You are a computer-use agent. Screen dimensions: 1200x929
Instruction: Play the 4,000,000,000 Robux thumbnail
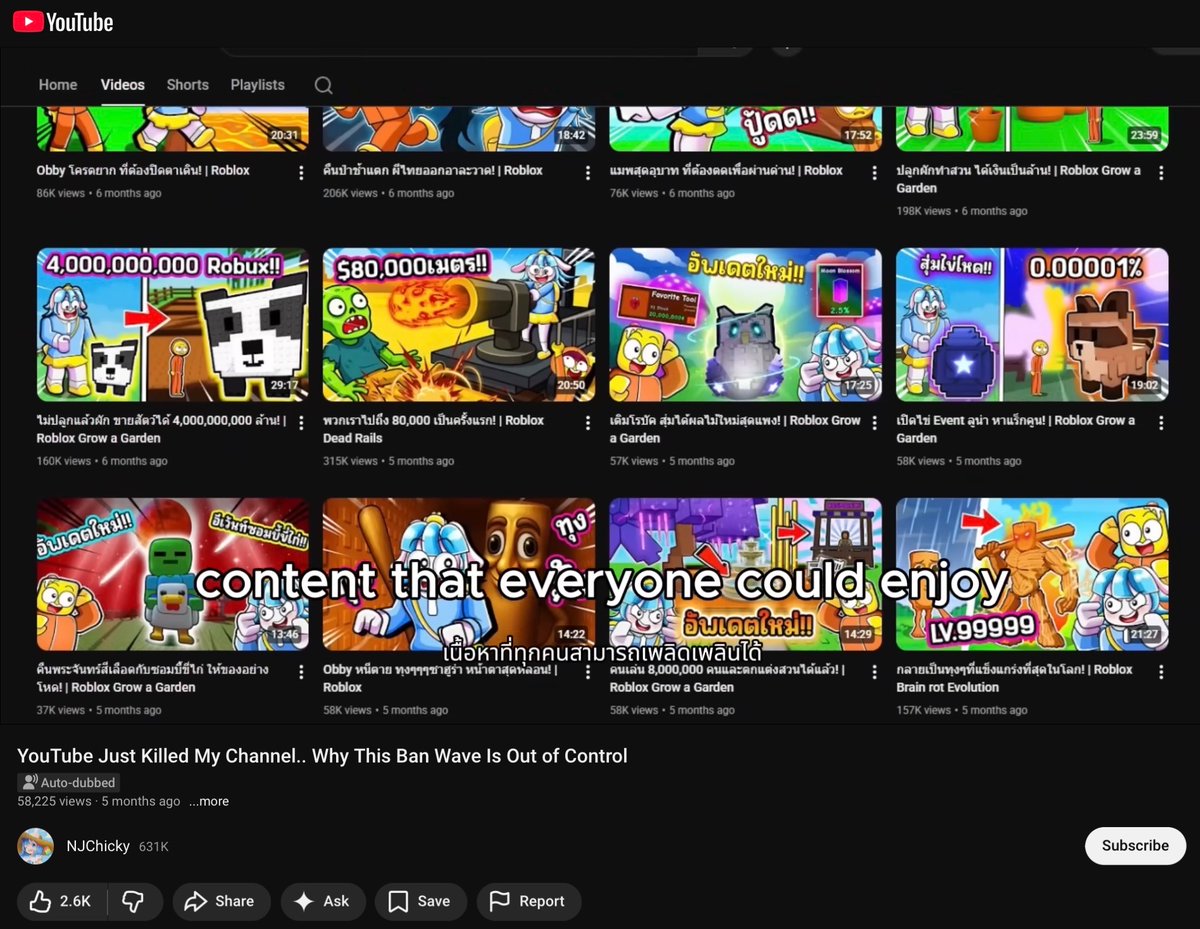pyautogui.click(x=173, y=325)
